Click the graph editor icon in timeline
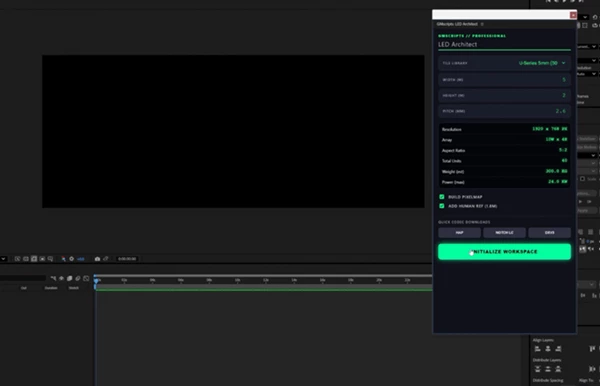The image size is (600, 386). [x=86, y=278]
